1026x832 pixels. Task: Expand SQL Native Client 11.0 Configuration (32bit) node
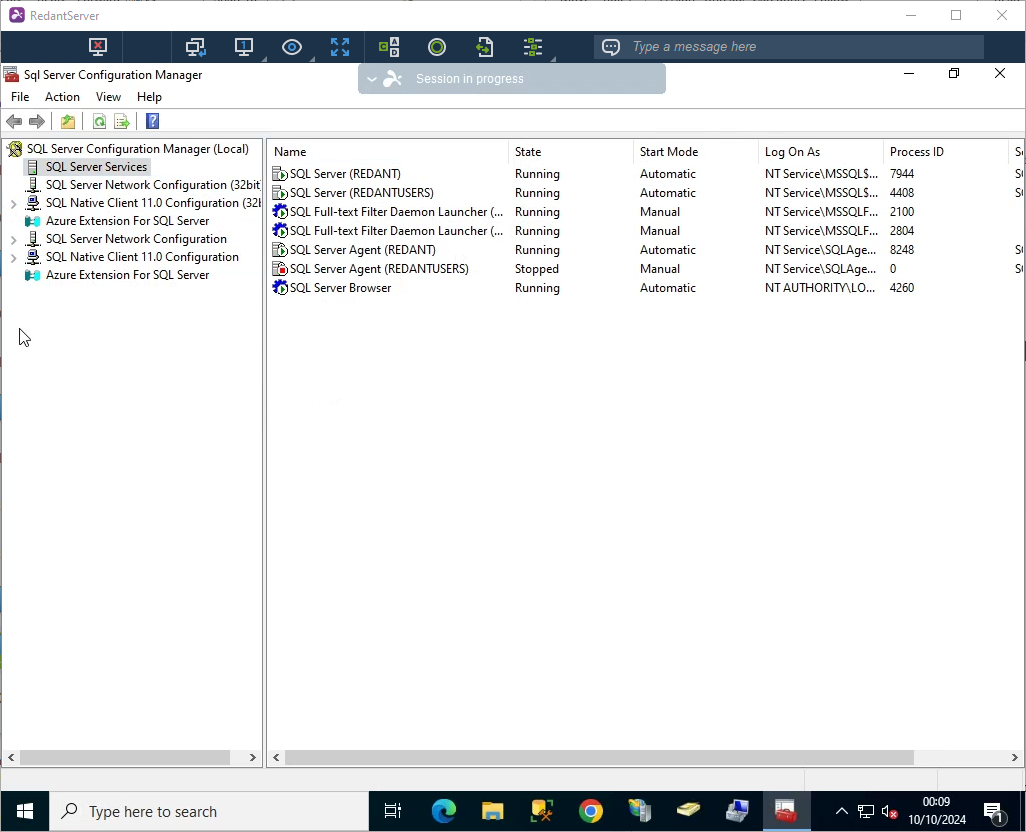(13, 203)
